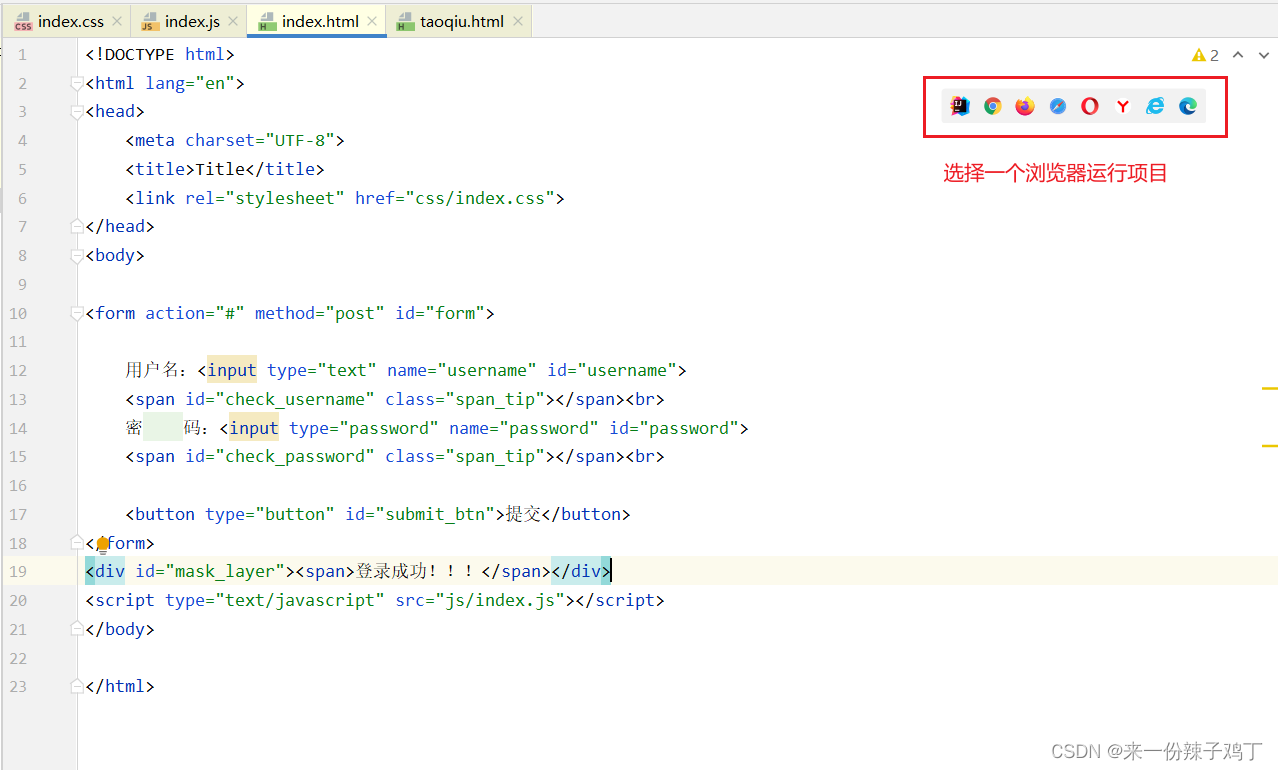The width and height of the screenshot is (1278, 770).
Task: Click the type="password" attribute on line 14
Action: tap(364, 428)
